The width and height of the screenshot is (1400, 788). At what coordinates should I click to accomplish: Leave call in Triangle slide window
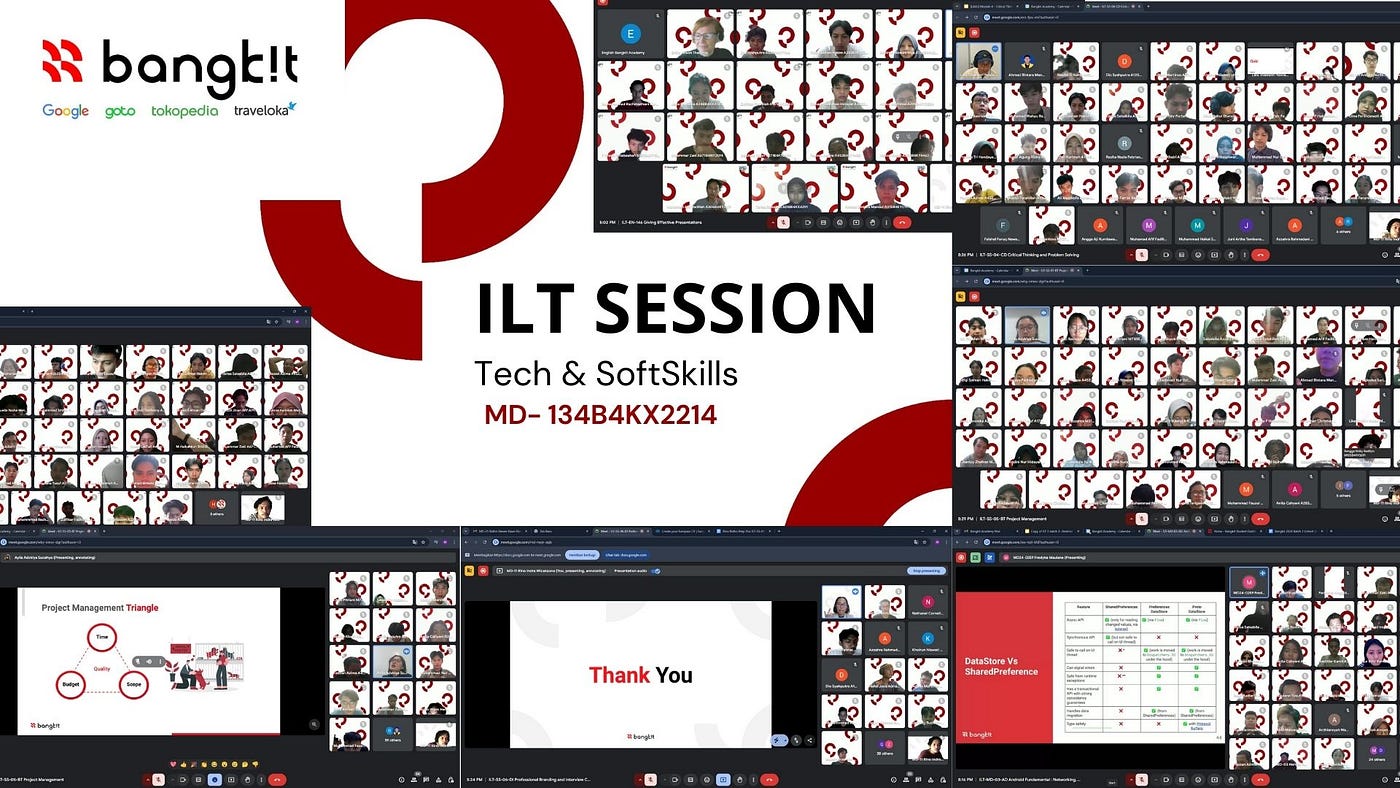(x=278, y=779)
